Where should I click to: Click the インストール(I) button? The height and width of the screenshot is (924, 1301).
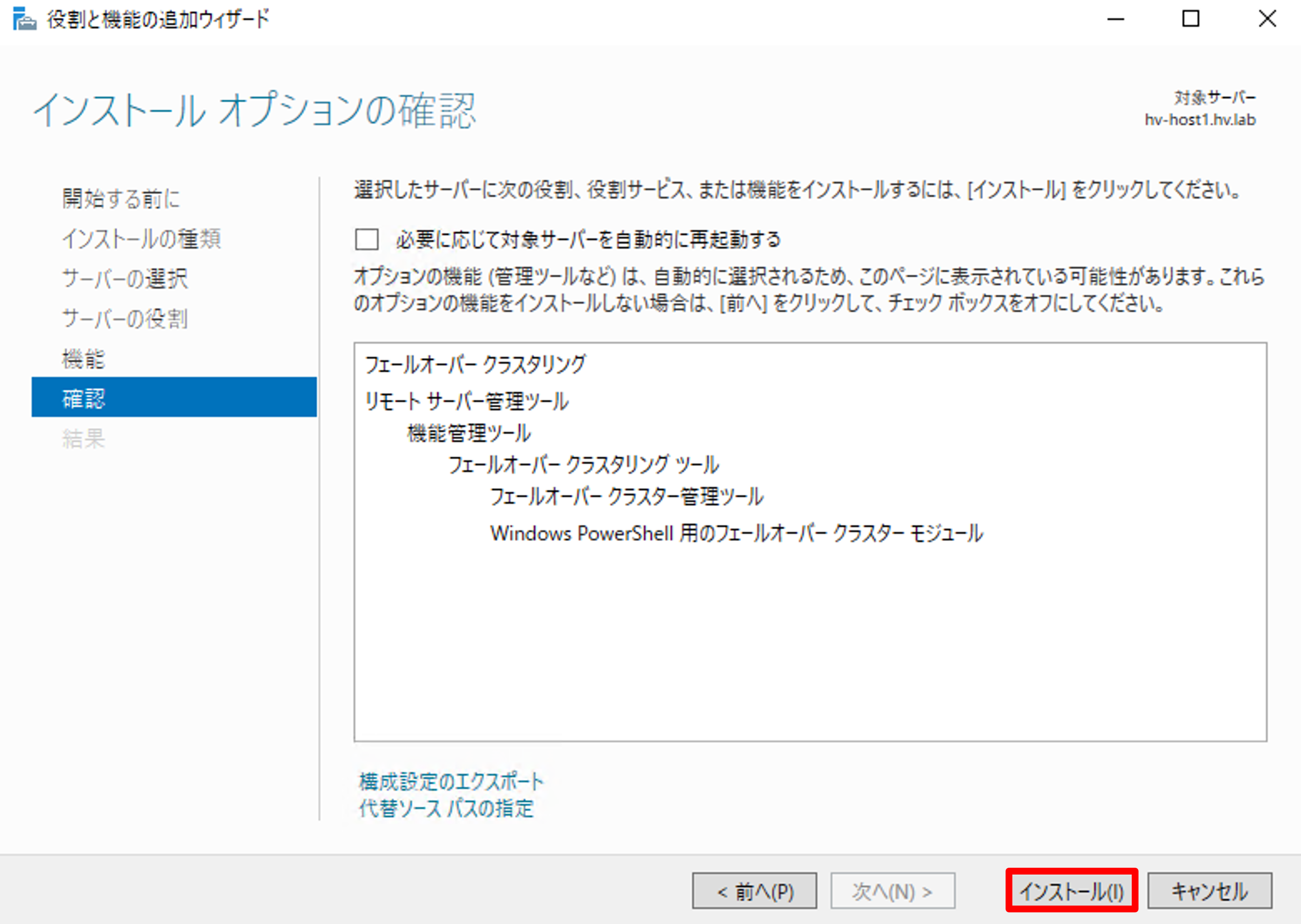point(1072,891)
